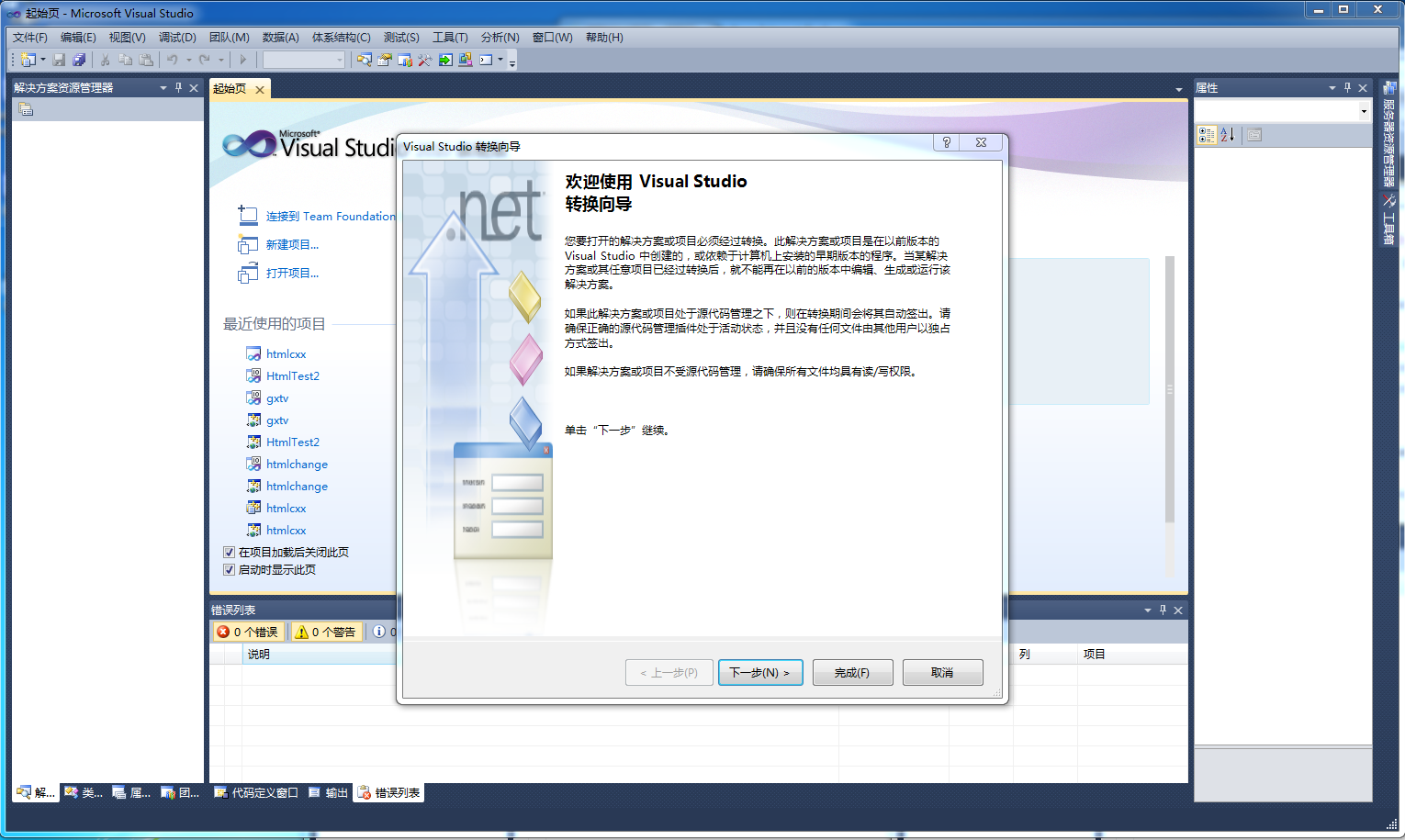Toggle the 0 个警告 filter button
Screen dimensions: 1405x840
[325, 632]
